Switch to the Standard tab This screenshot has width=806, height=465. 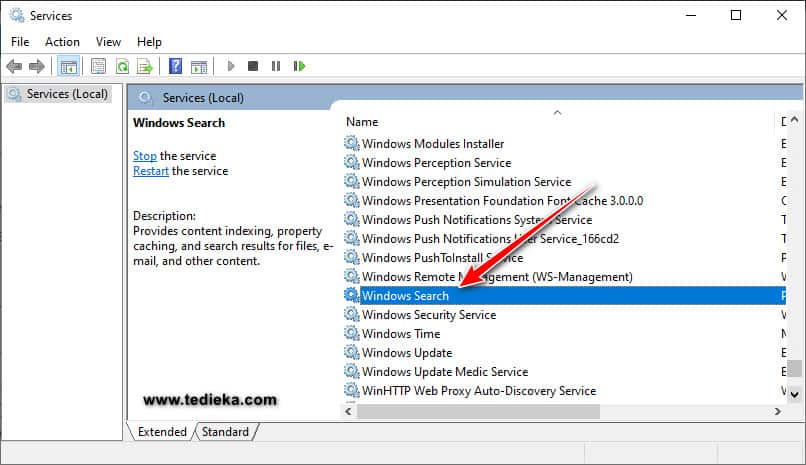(x=225, y=432)
